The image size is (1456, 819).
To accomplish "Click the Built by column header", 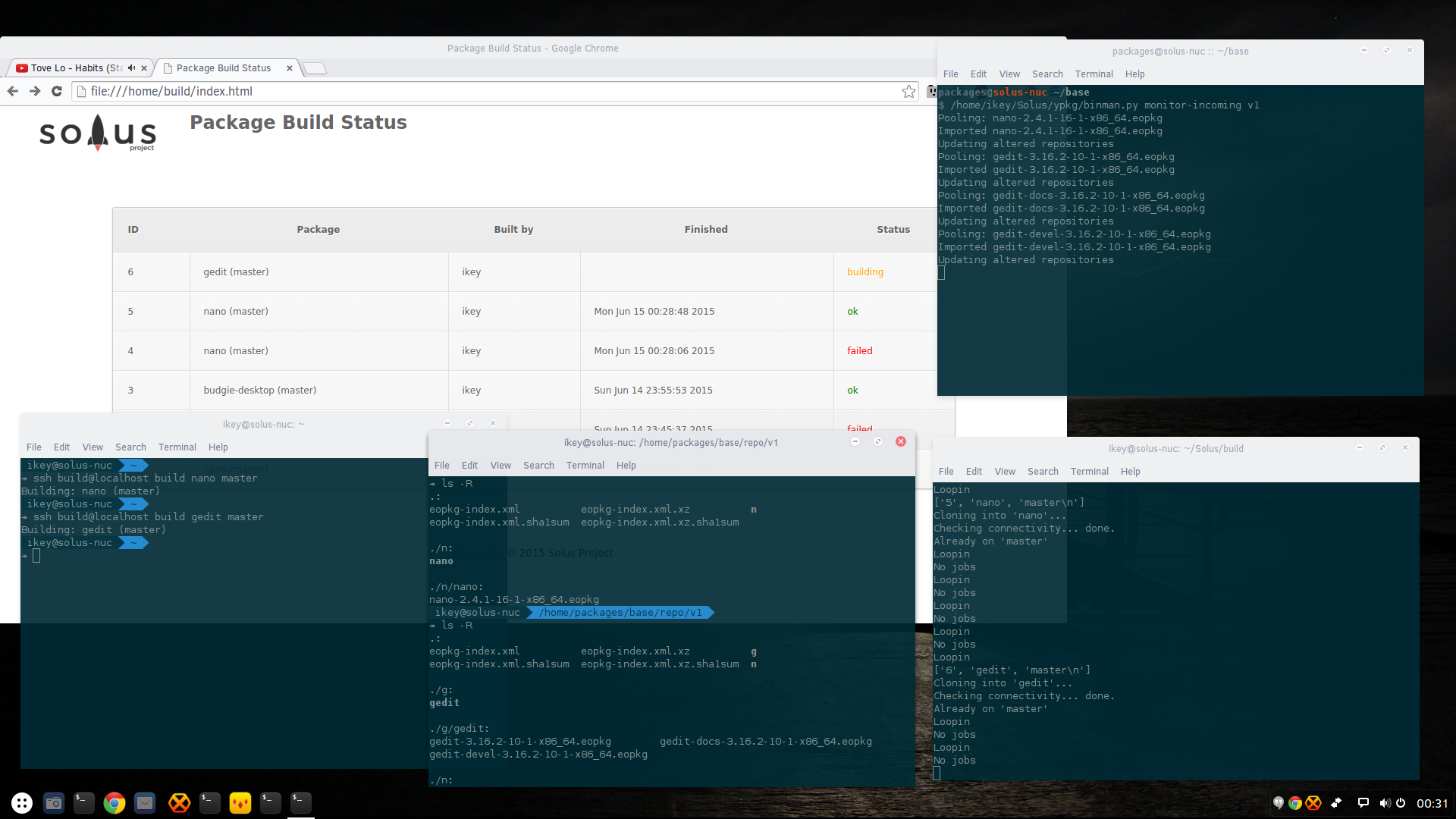I will coord(513,229).
